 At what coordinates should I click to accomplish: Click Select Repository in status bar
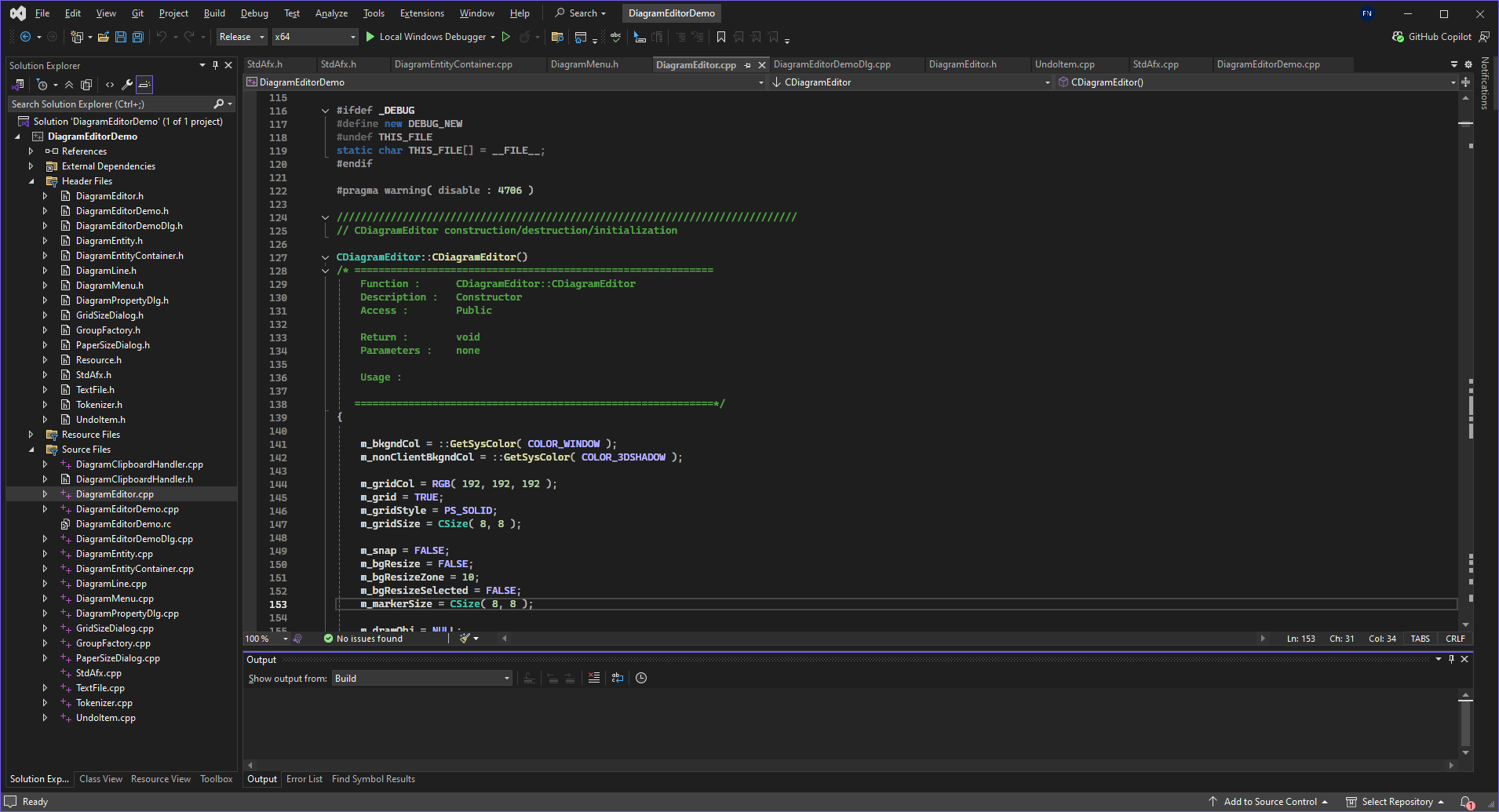coord(1395,802)
